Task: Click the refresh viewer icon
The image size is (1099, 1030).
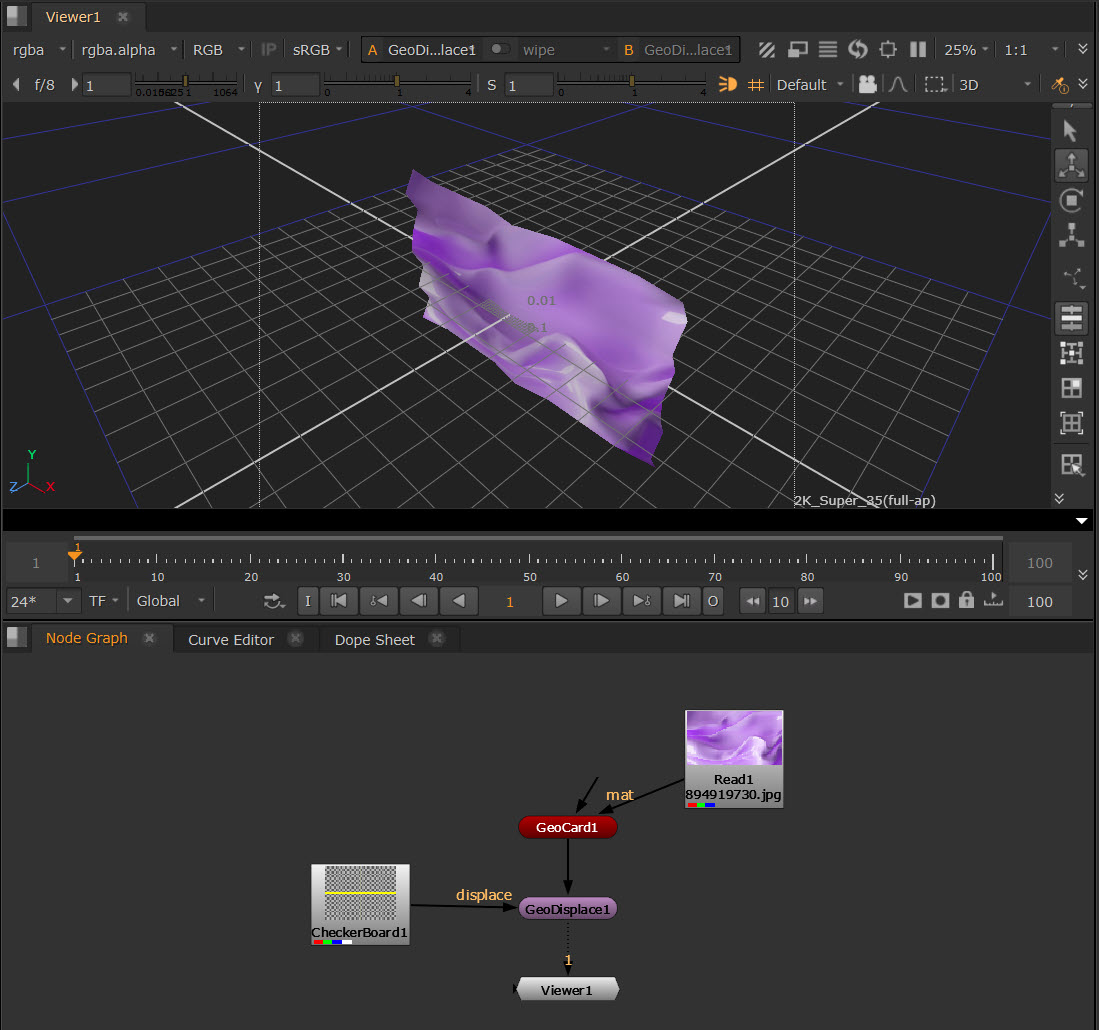Action: (857, 49)
